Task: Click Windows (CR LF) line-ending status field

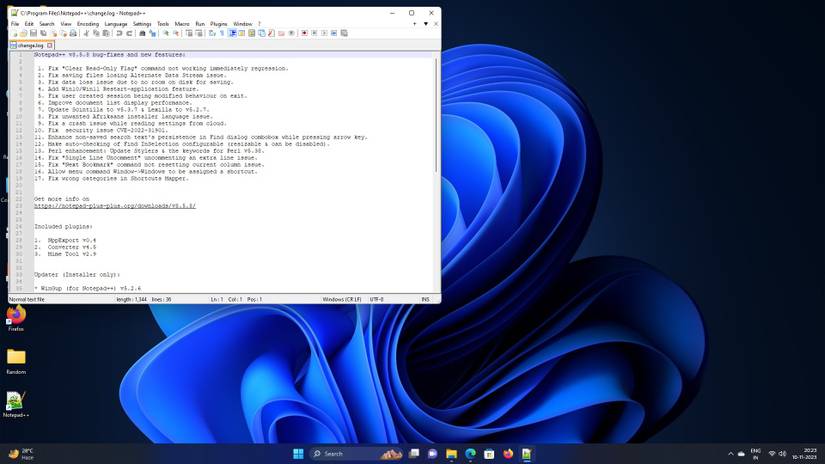Action: click(341, 299)
